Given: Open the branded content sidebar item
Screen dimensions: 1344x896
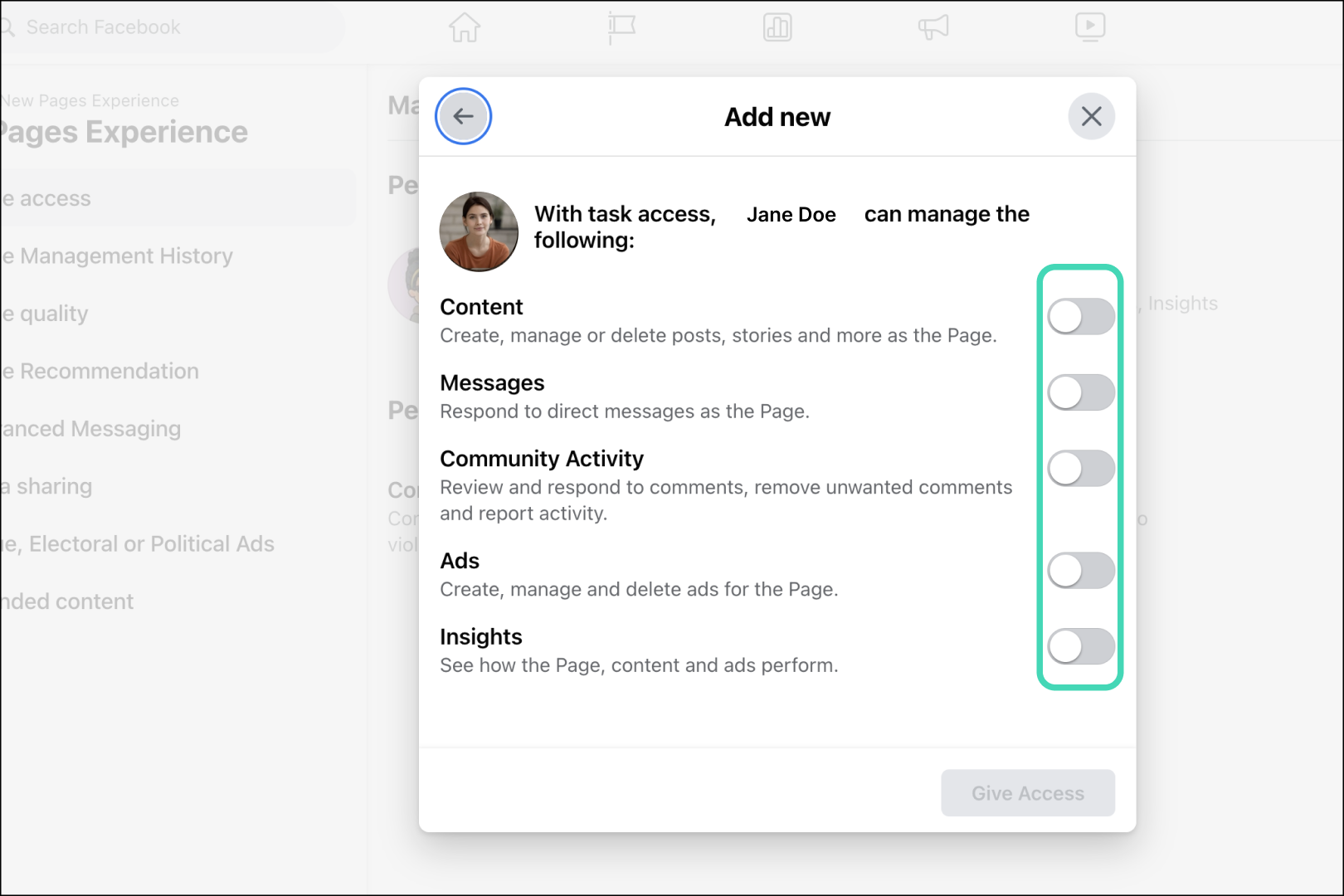Looking at the screenshot, I should pyautogui.click(x=67, y=601).
